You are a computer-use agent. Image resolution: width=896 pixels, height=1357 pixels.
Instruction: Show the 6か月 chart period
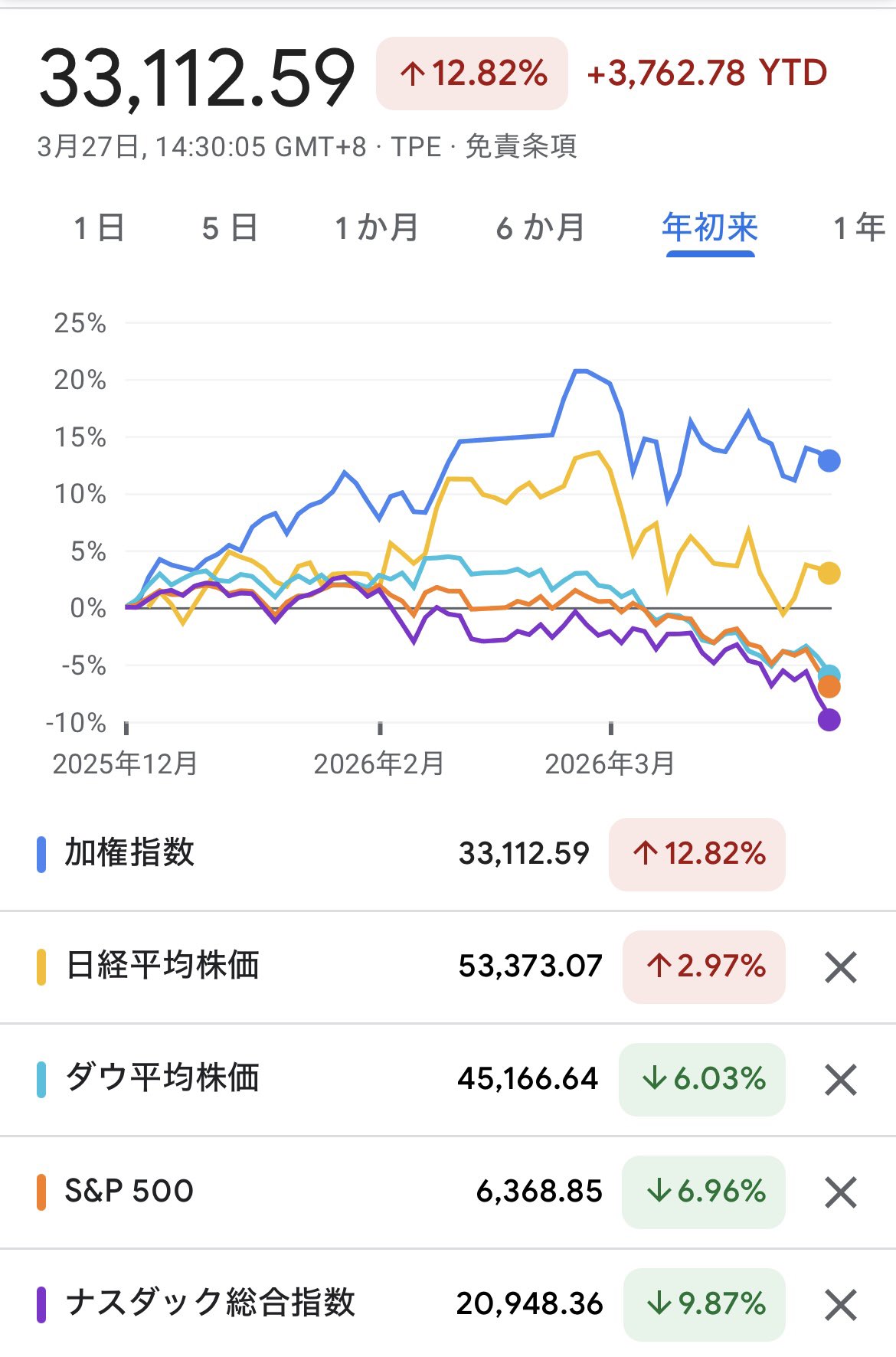(540, 228)
